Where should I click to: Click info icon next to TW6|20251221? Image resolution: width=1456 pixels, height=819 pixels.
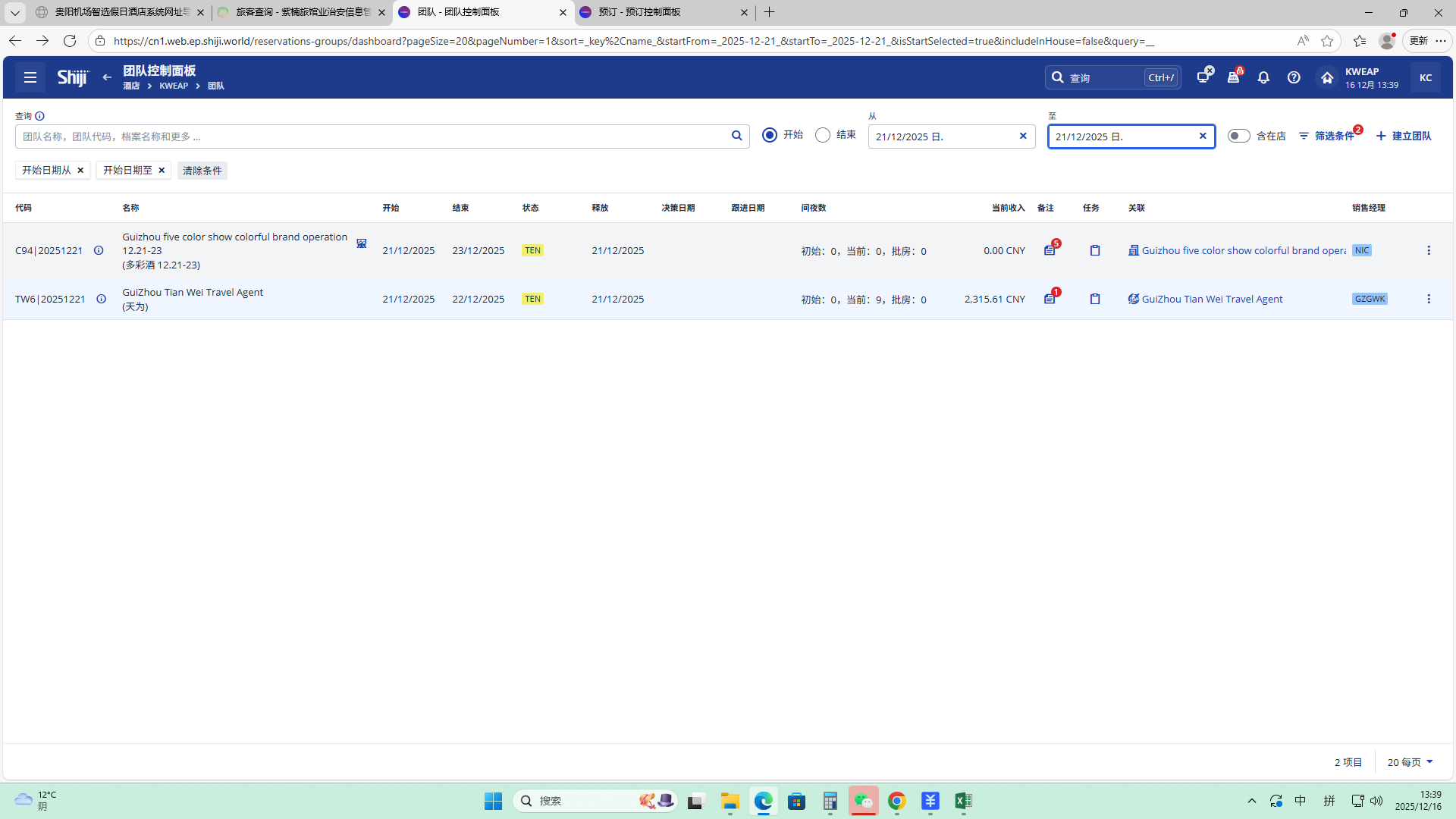(101, 299)
